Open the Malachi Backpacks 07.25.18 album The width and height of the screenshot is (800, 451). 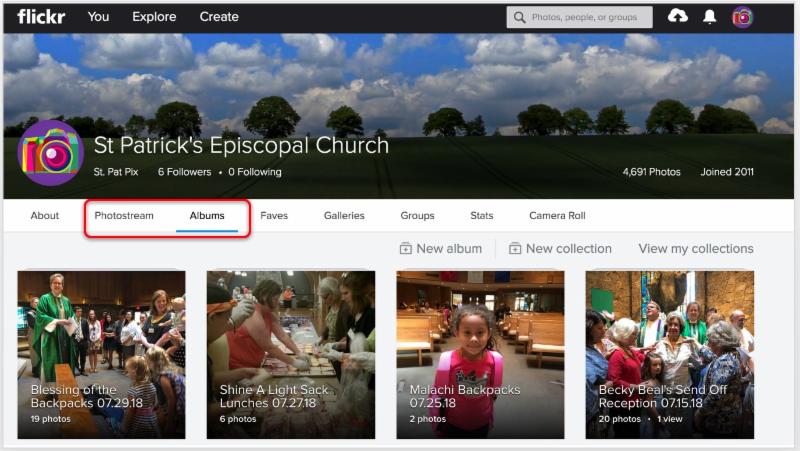click(x=480, y=355)
